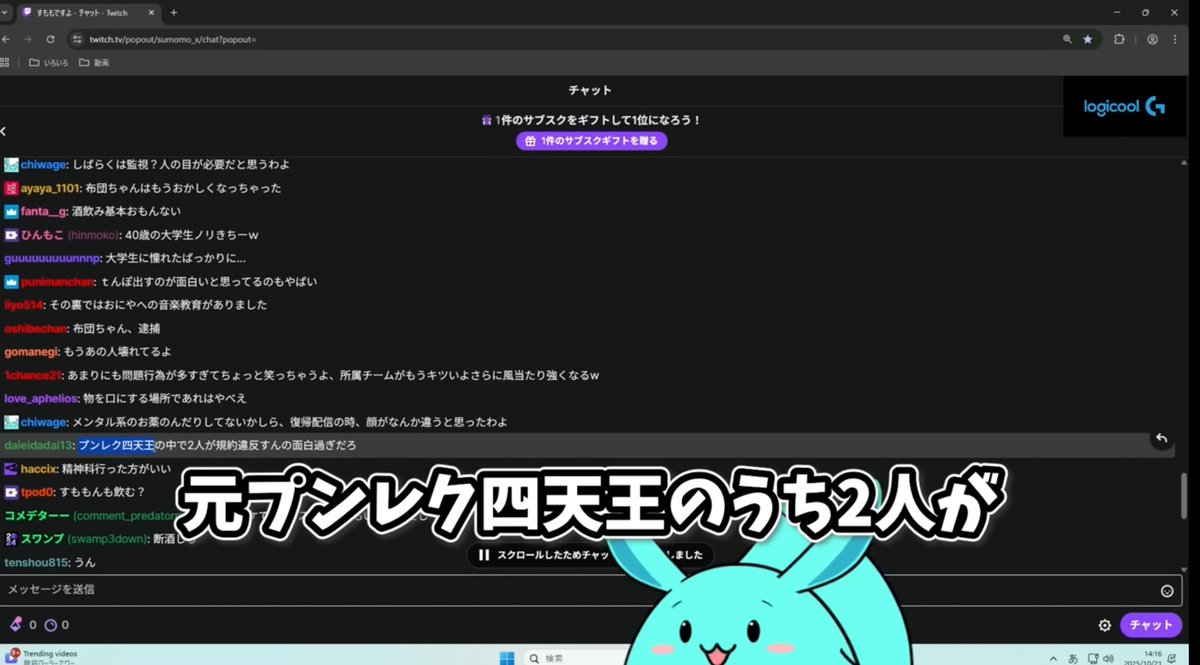Open username gomanegi

point(31,352)
